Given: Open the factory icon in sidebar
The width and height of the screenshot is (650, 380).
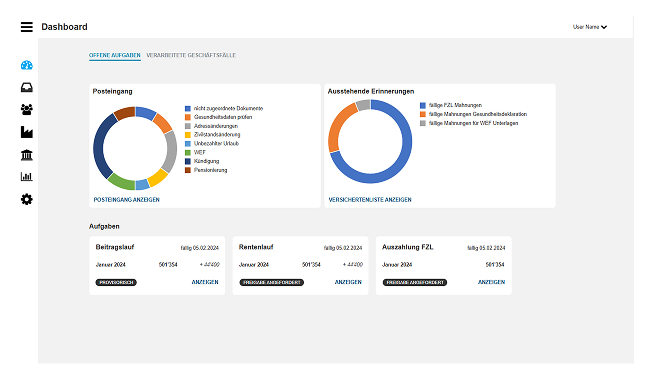Looking at the screenshot, I should coord(27,132).
